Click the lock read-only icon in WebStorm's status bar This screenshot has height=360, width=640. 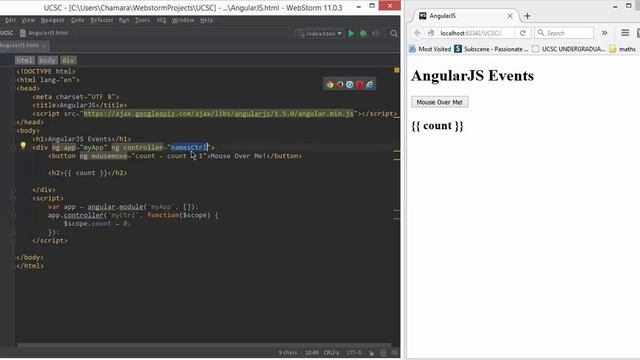371,353
